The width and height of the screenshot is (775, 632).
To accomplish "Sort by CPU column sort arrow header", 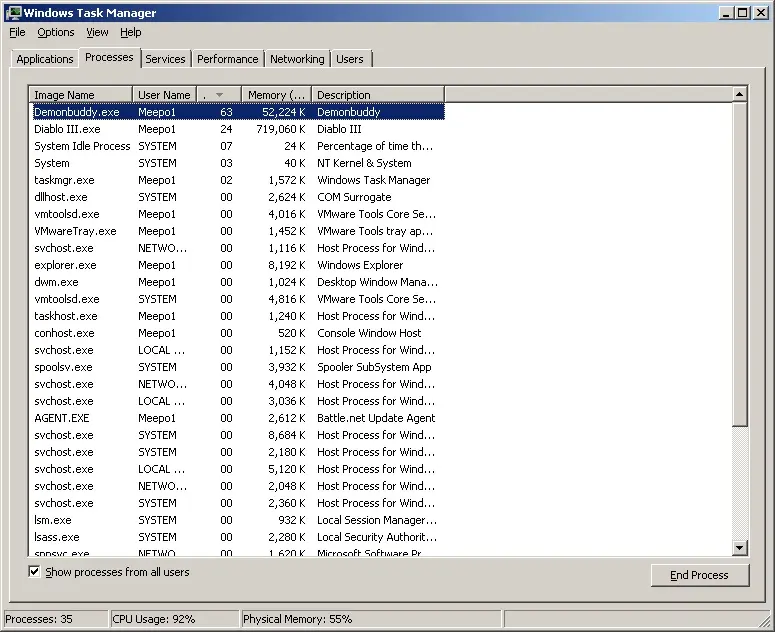I will [218, 95].
